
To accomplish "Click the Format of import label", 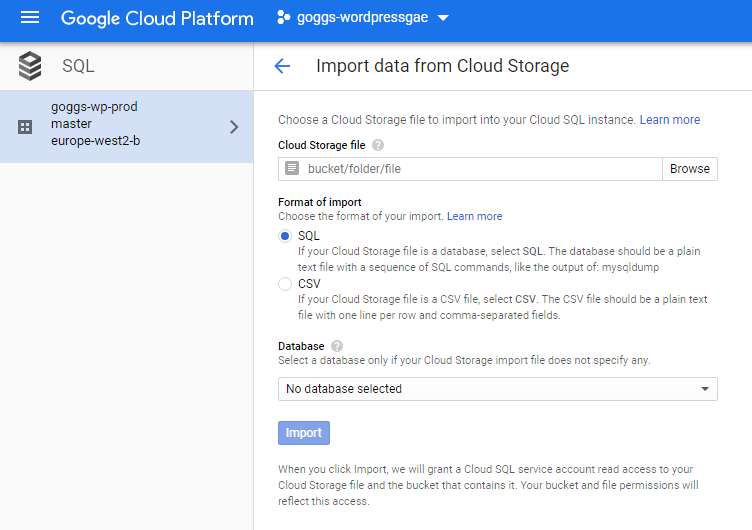I will coord(319,202).
